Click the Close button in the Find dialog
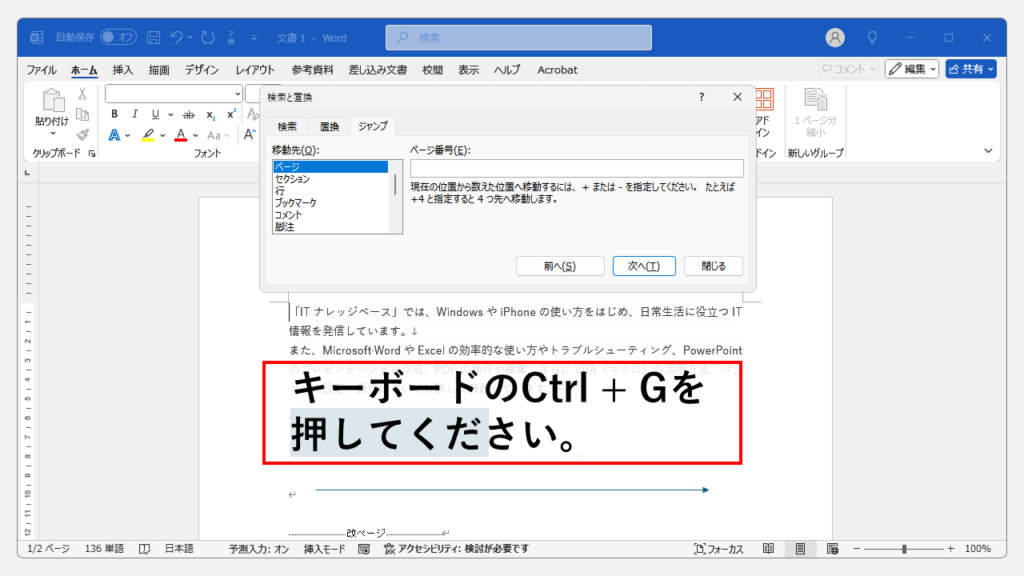1024x576 pixels. click(714, 266)
